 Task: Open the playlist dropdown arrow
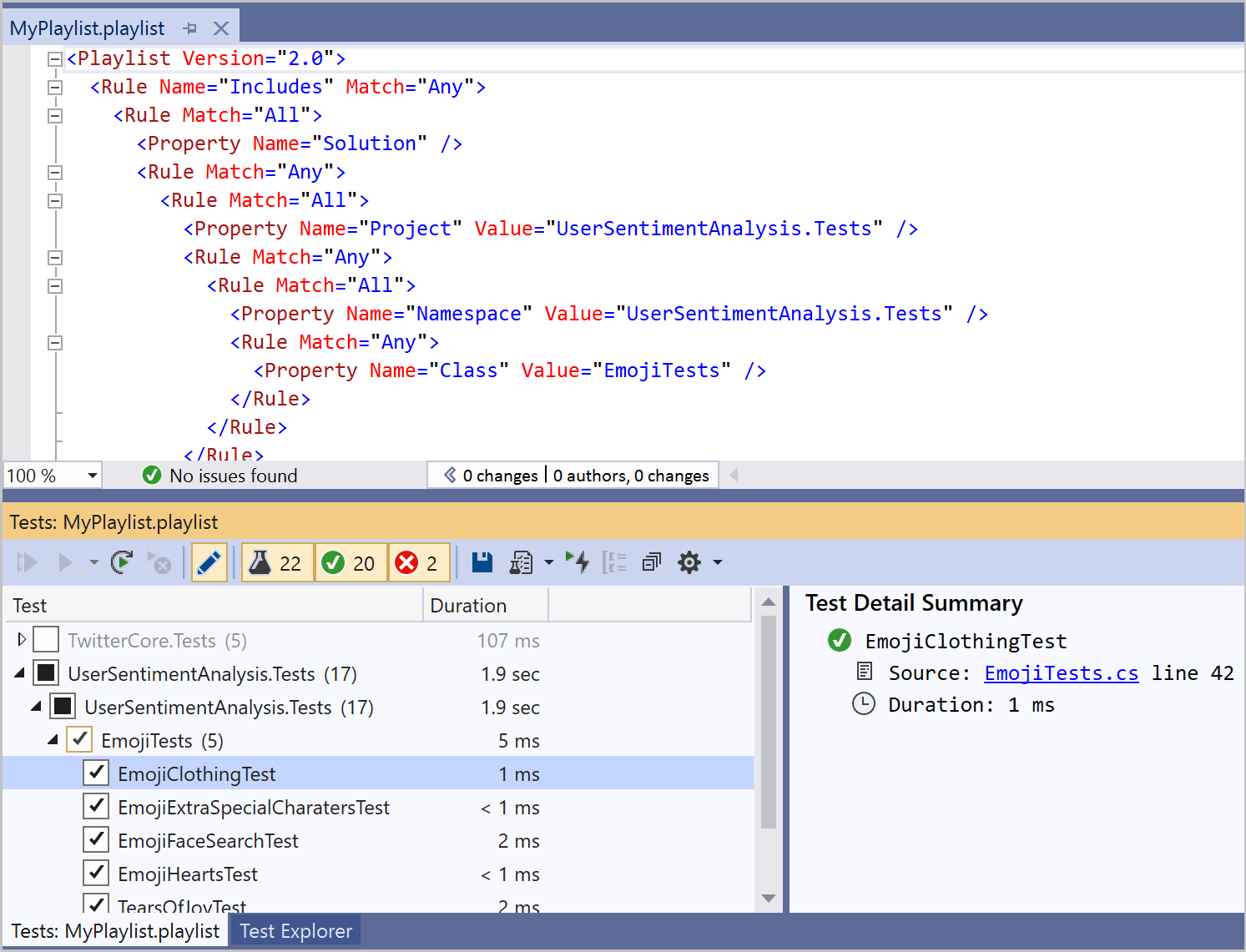pyautogui.click(x=548, y=562)
